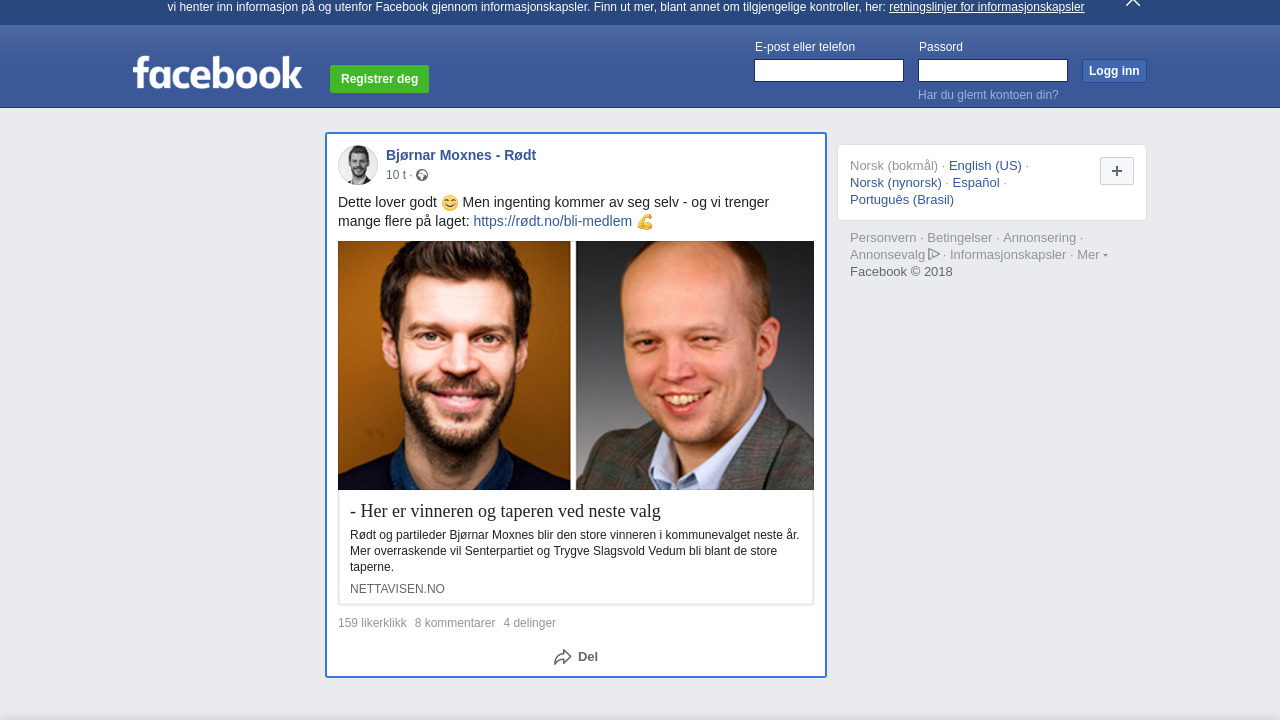Click the AdChoices triangle icon
The height and width of the screenshot is (720, 1280).
934,254
